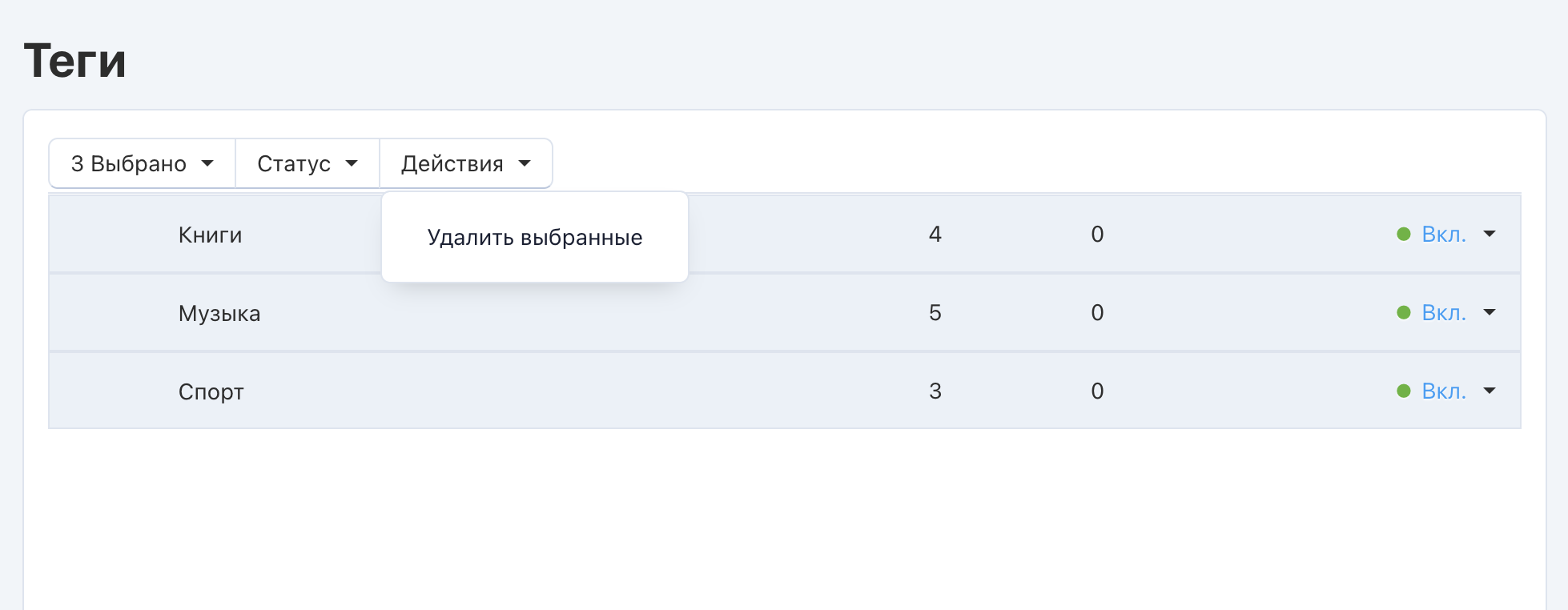
Task: Click the count 3 in the Спорт row
Action: (935, 391)
